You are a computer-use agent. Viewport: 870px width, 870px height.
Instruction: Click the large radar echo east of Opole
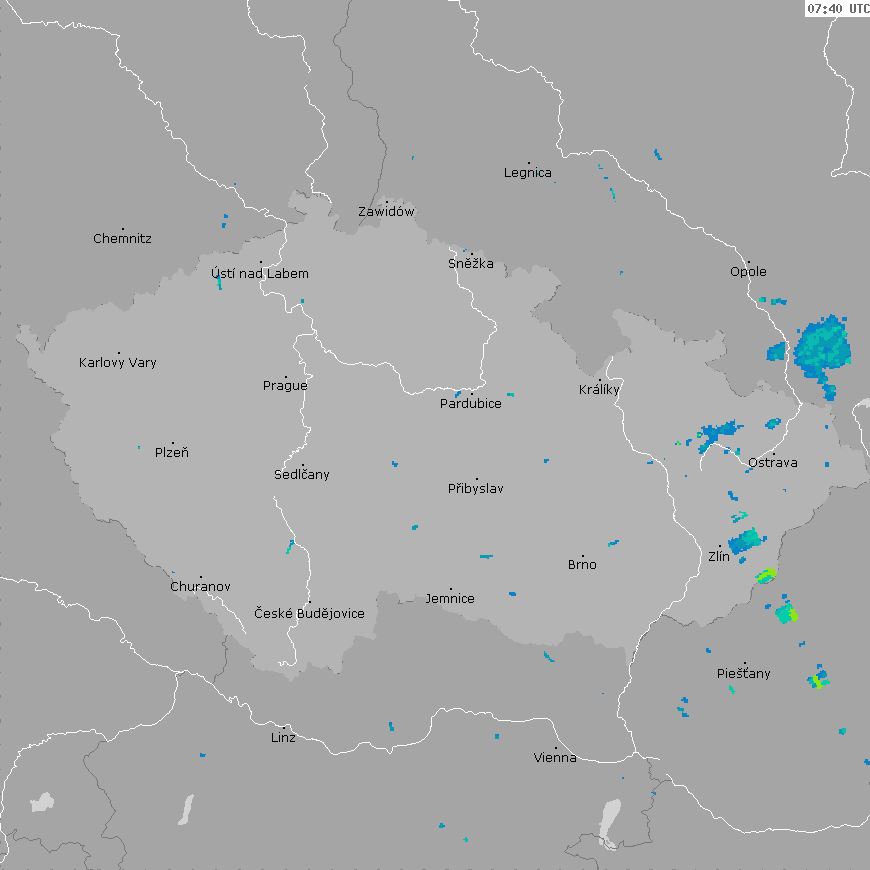[x=824, y=347]
